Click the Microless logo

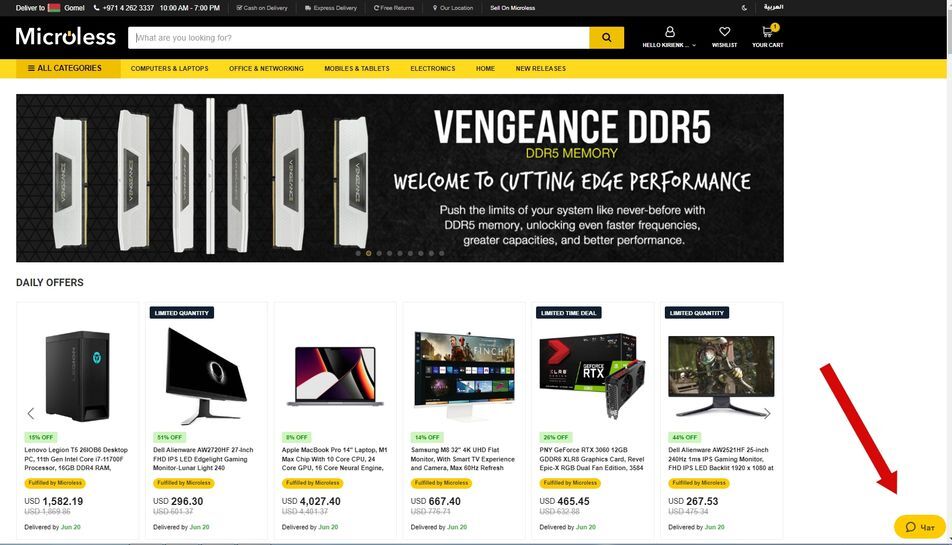coord(66,37)
